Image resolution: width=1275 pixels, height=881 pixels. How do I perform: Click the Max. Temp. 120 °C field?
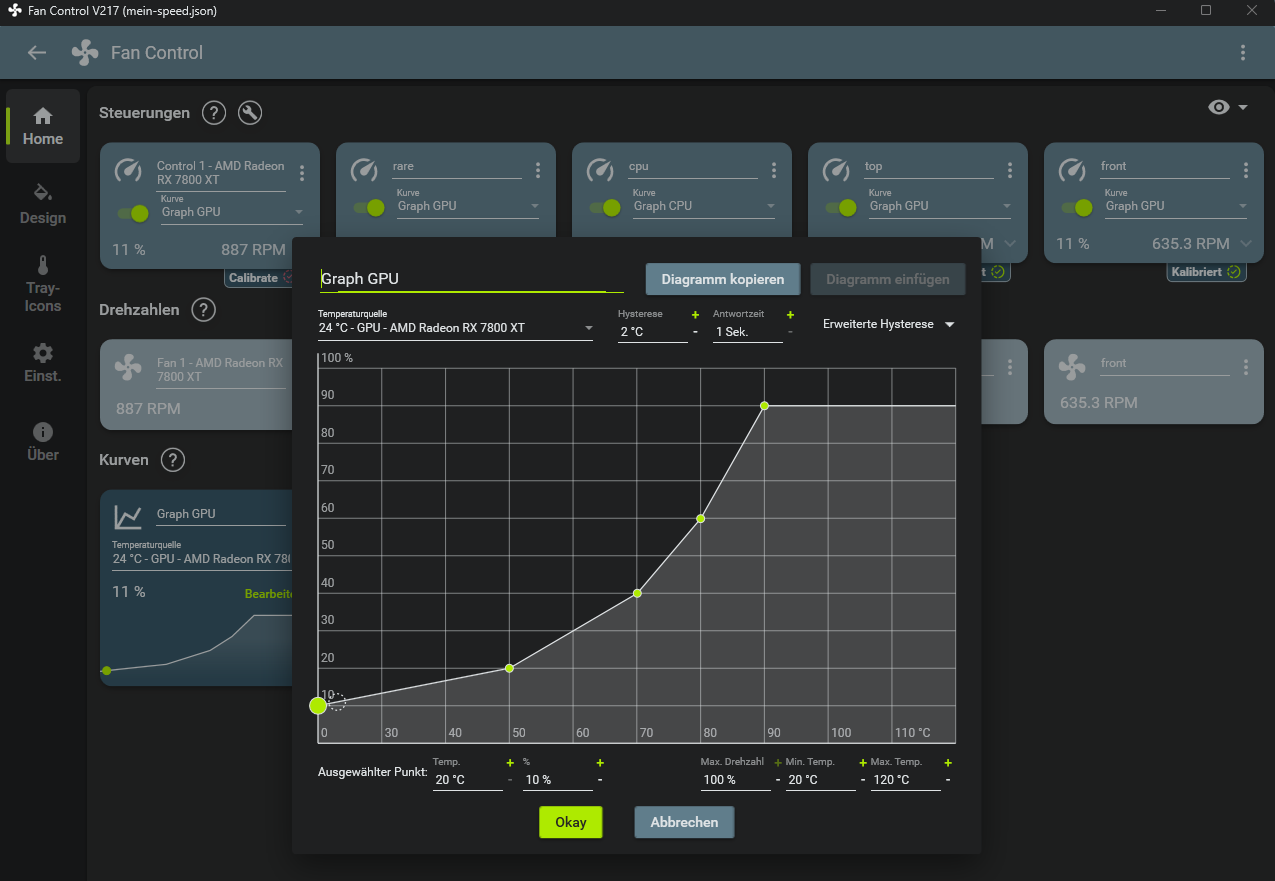[906, 779]
